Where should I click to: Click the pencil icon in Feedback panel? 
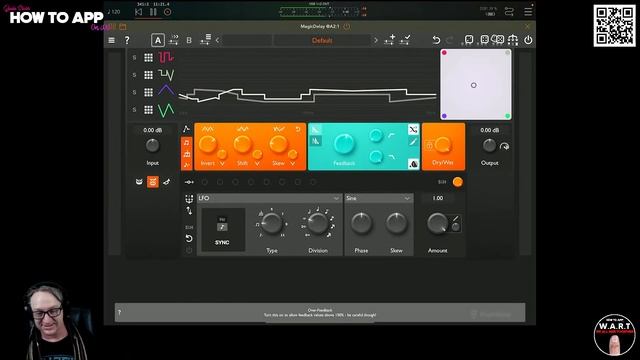pos(413,142)
